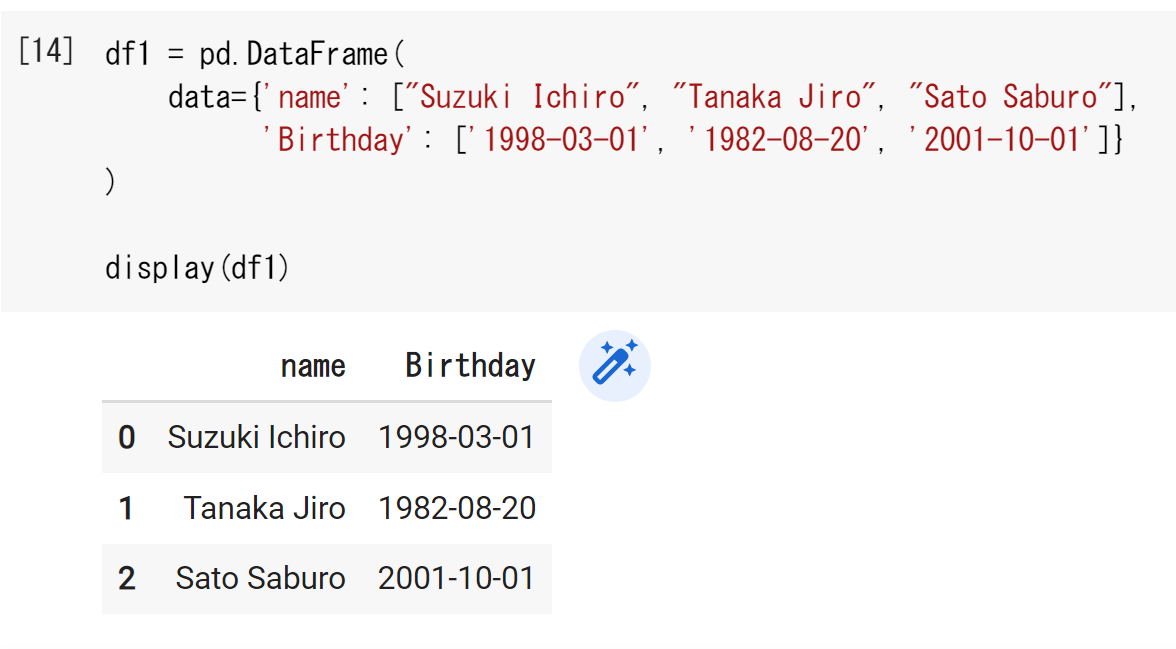1176x649 pixels.
Task: Select row index 0 in the output table
Action: coord(126,437)
